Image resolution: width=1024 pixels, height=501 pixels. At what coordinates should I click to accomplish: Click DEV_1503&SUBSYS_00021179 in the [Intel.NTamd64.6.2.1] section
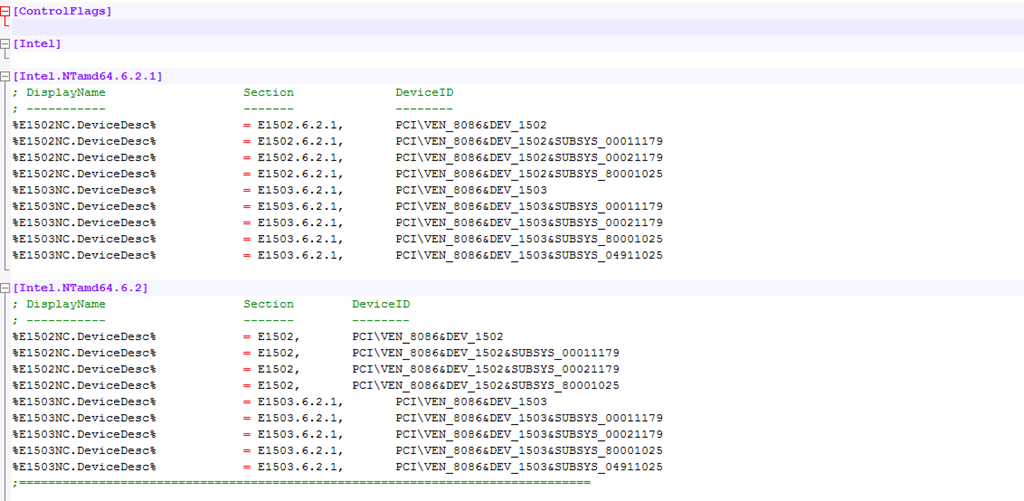tap(529, 223)
